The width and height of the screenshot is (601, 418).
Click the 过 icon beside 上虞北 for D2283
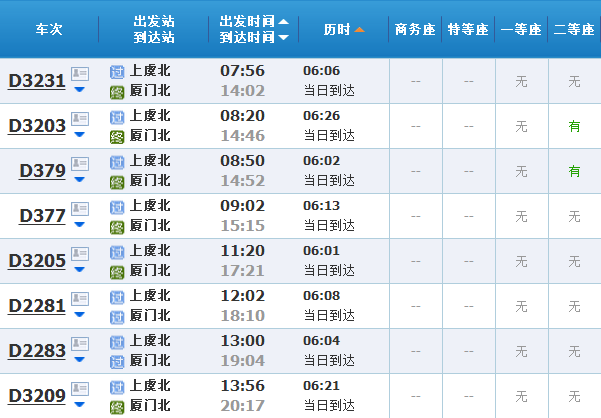(117, 342)
